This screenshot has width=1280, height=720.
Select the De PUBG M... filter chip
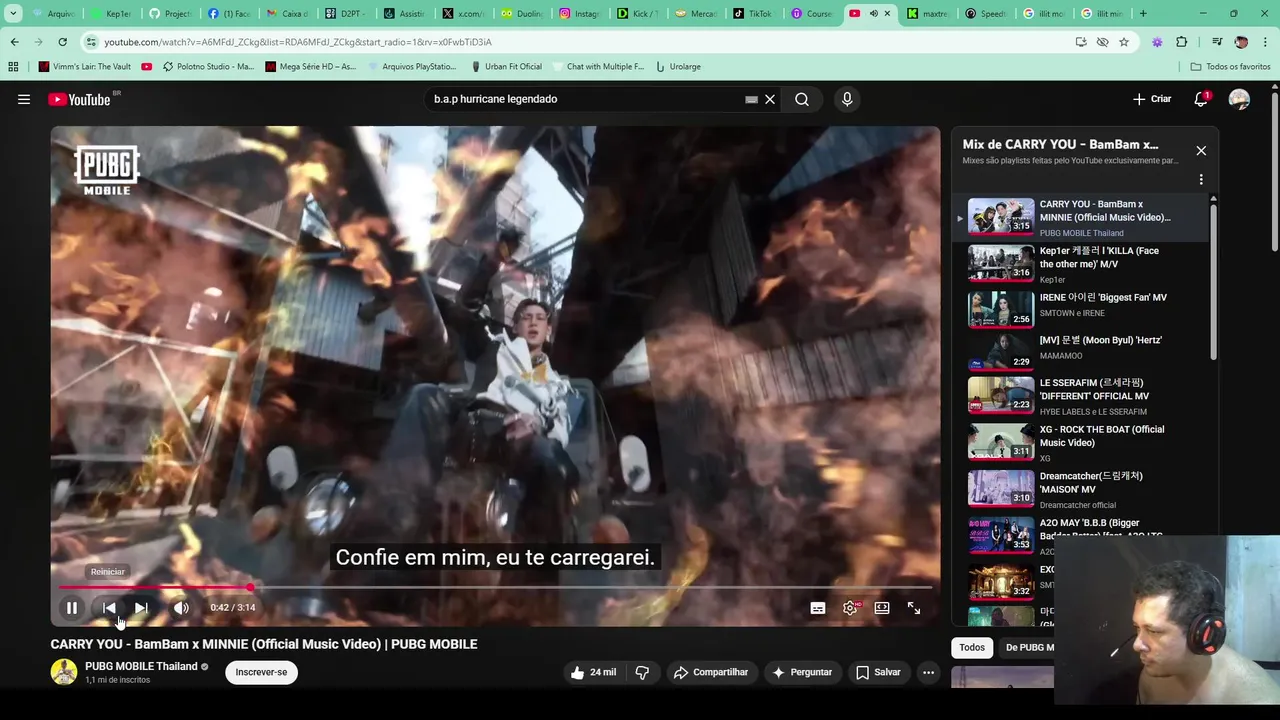pyautogui.click(x=1028, y=647)
